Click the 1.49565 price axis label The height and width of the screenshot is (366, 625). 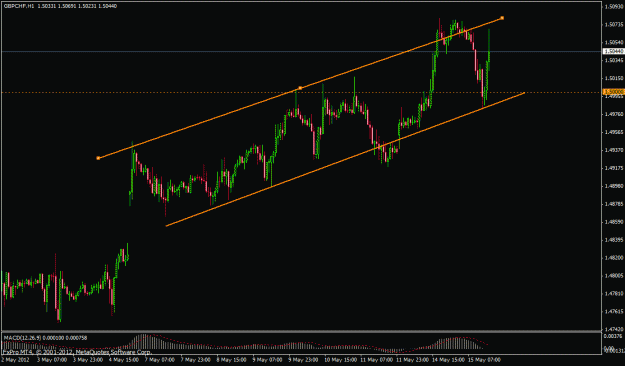coord(614,132)
